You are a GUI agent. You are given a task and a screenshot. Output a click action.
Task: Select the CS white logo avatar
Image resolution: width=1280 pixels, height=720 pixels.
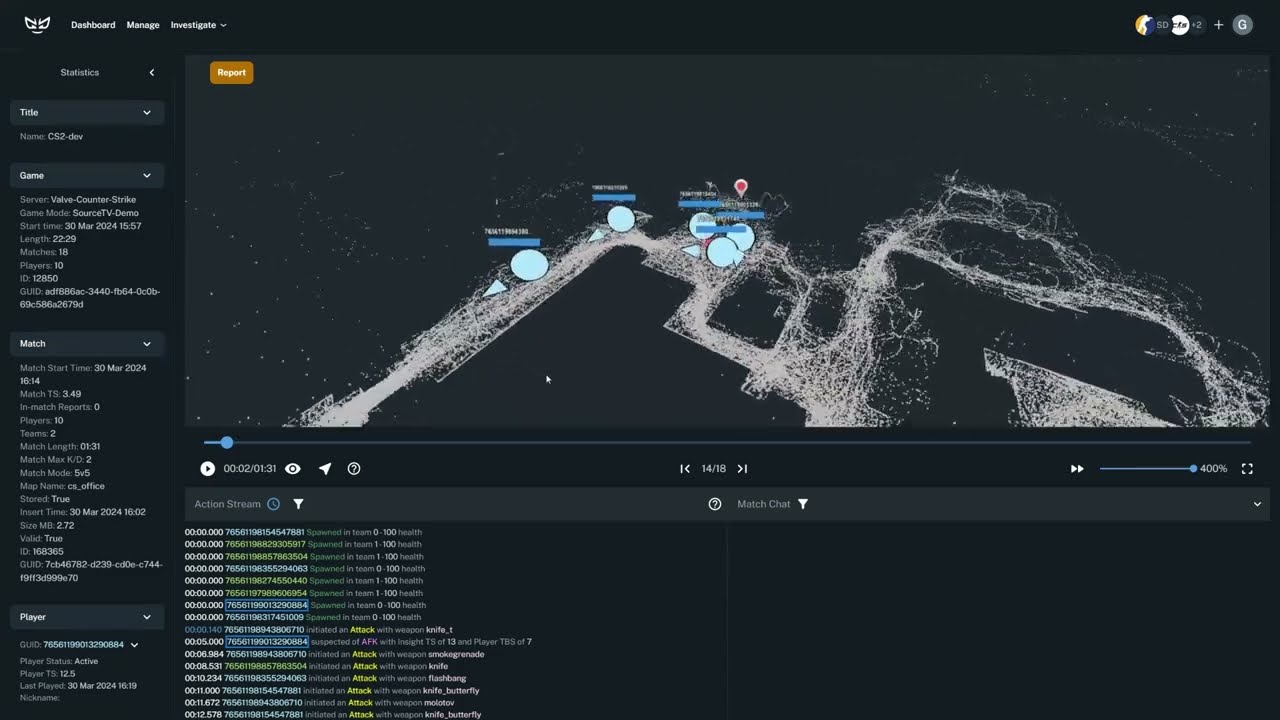1180,25
